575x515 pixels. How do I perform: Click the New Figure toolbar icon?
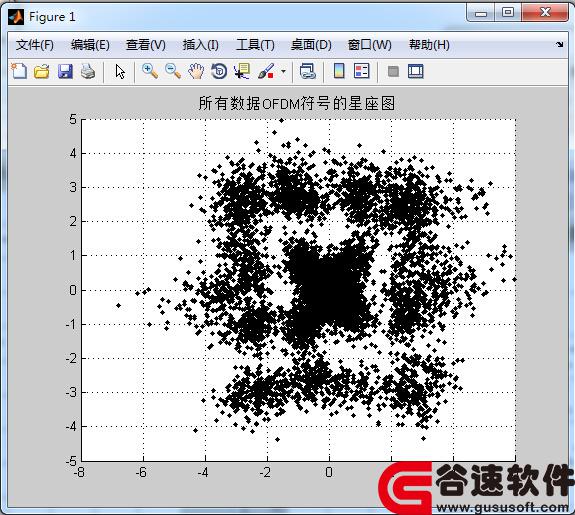click(x=19, y=71)
